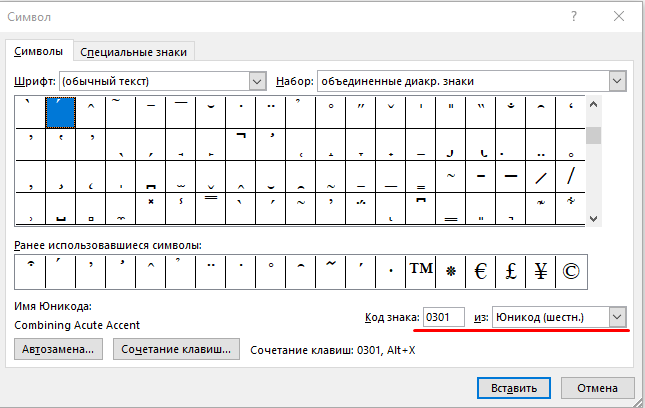The image size is (645, 408).
Task: Open the Автозамена... dialog button
Action: coord(59,349)
